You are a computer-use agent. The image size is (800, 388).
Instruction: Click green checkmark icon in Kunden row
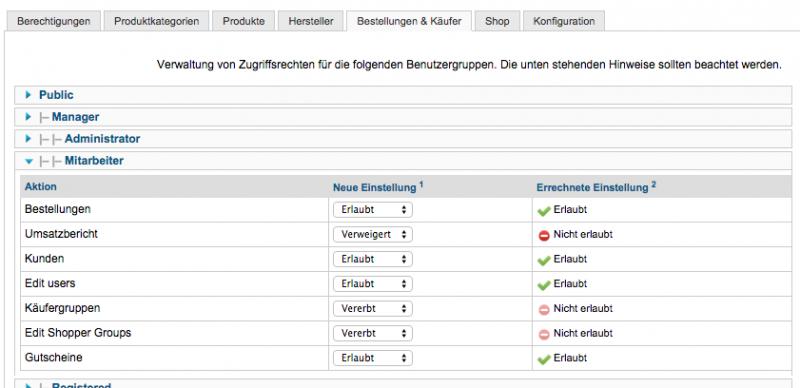click(x=544, y=260)
